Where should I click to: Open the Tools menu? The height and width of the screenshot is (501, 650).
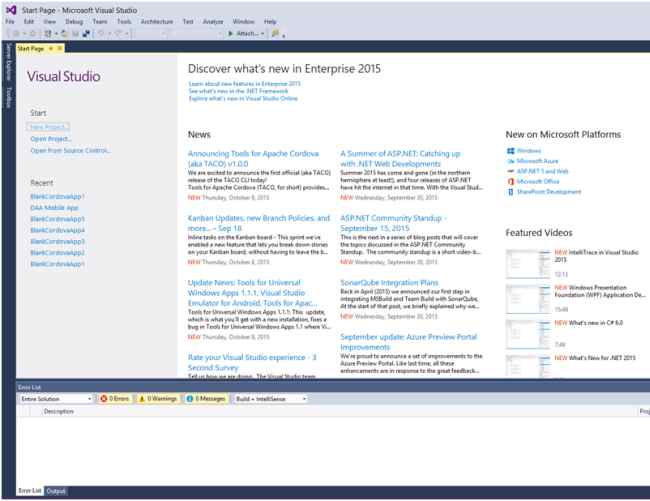coord(124,22)
